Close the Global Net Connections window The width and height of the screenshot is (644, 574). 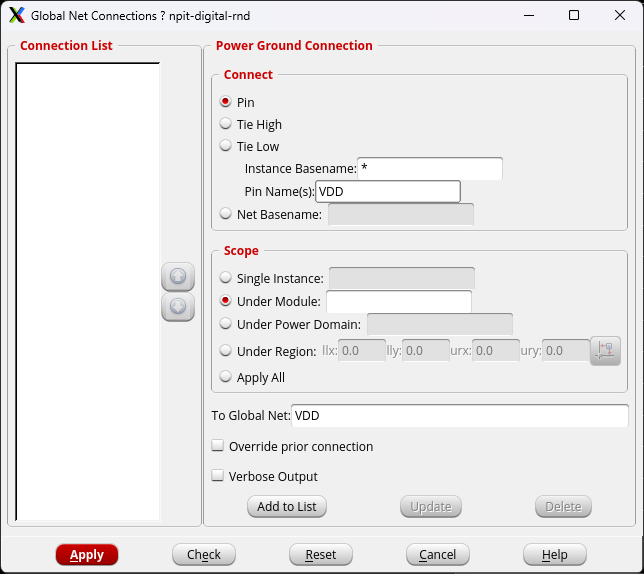point(620,16)
